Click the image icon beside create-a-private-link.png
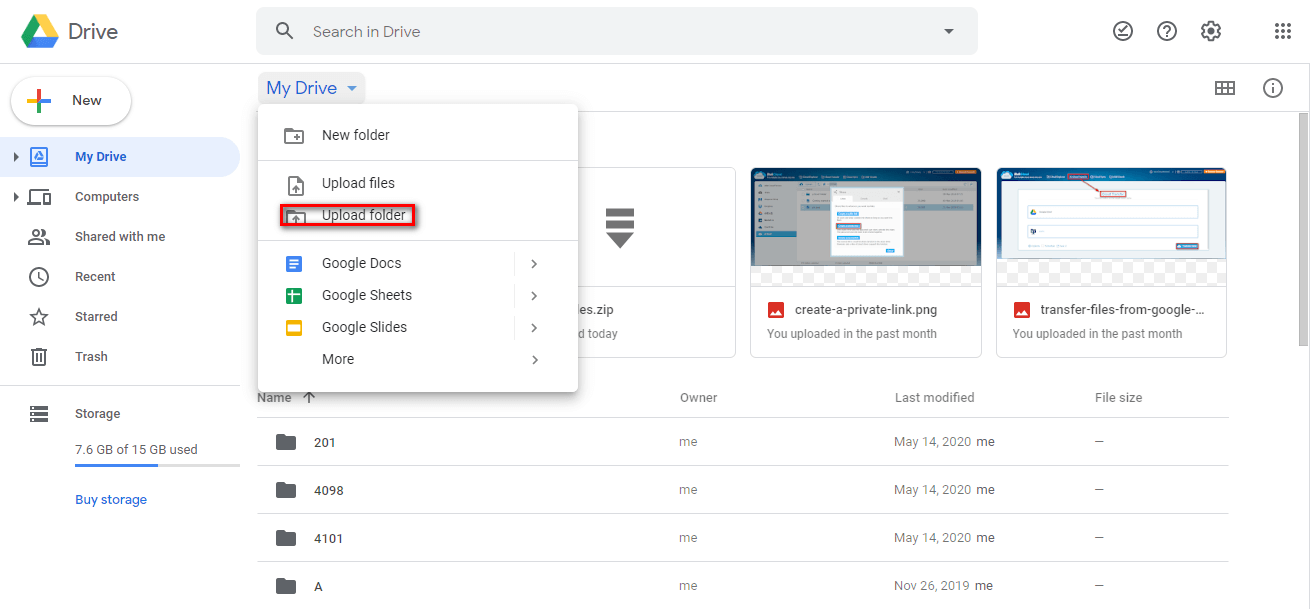 (775, 310)
